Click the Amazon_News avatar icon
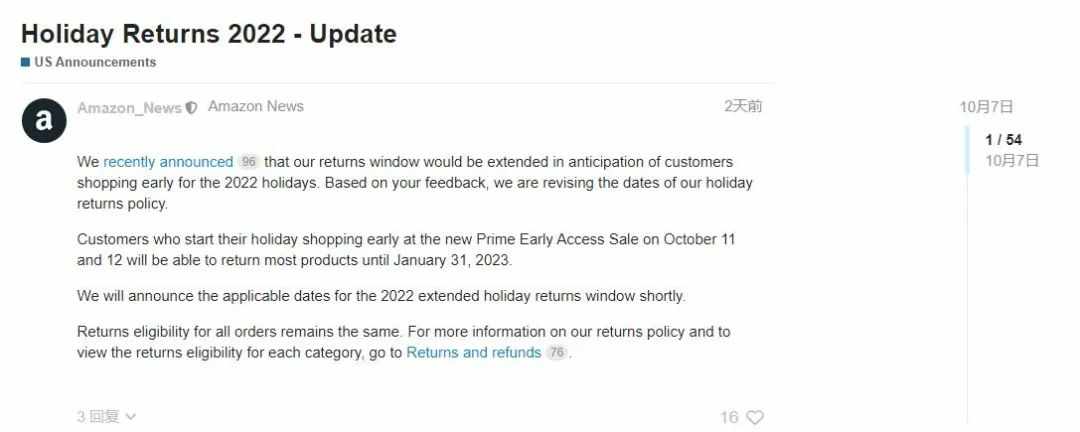This screenshot has width=1080, height=432. [x=44, y=120]
